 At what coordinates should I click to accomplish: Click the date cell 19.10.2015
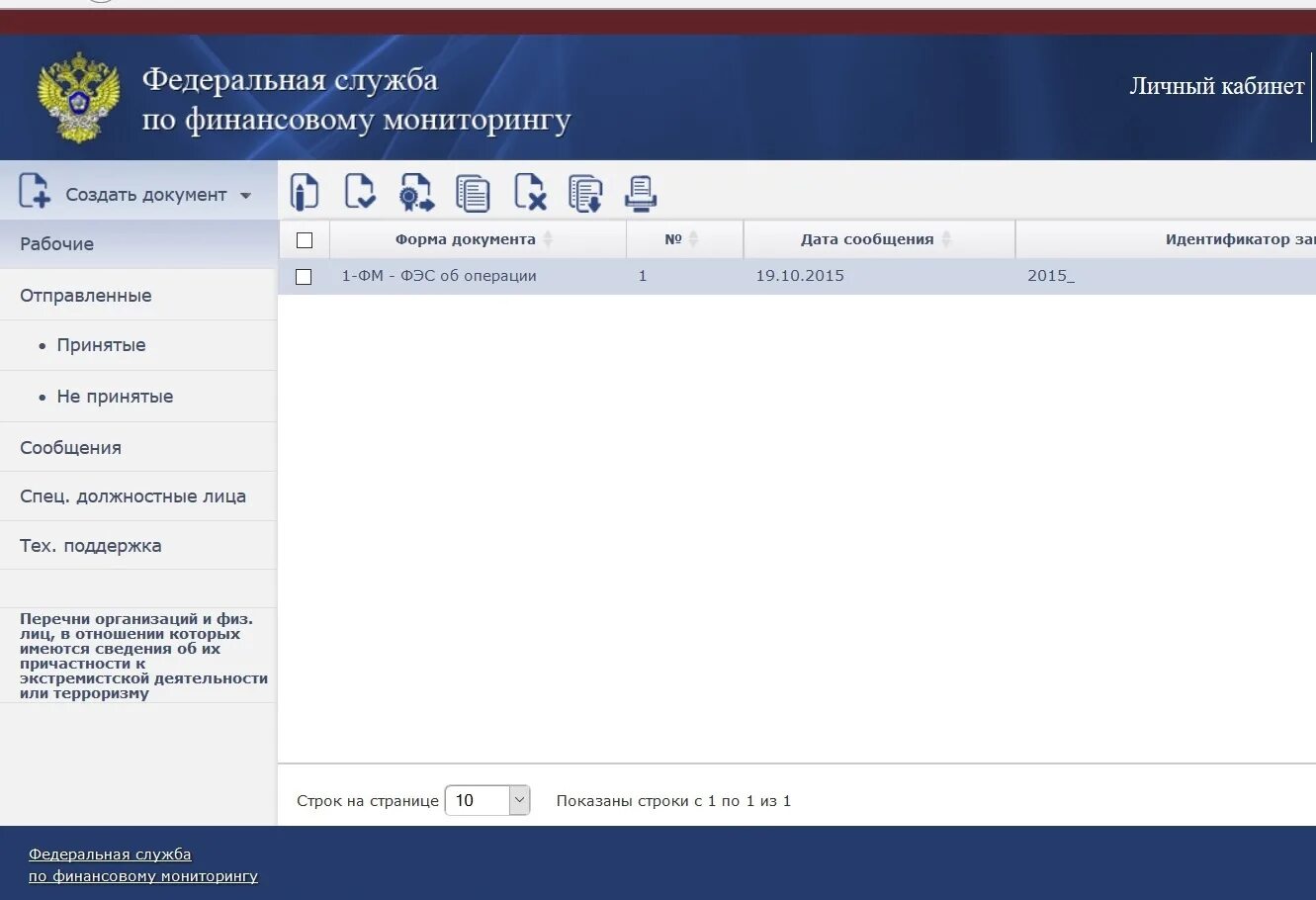click(800, 276)
